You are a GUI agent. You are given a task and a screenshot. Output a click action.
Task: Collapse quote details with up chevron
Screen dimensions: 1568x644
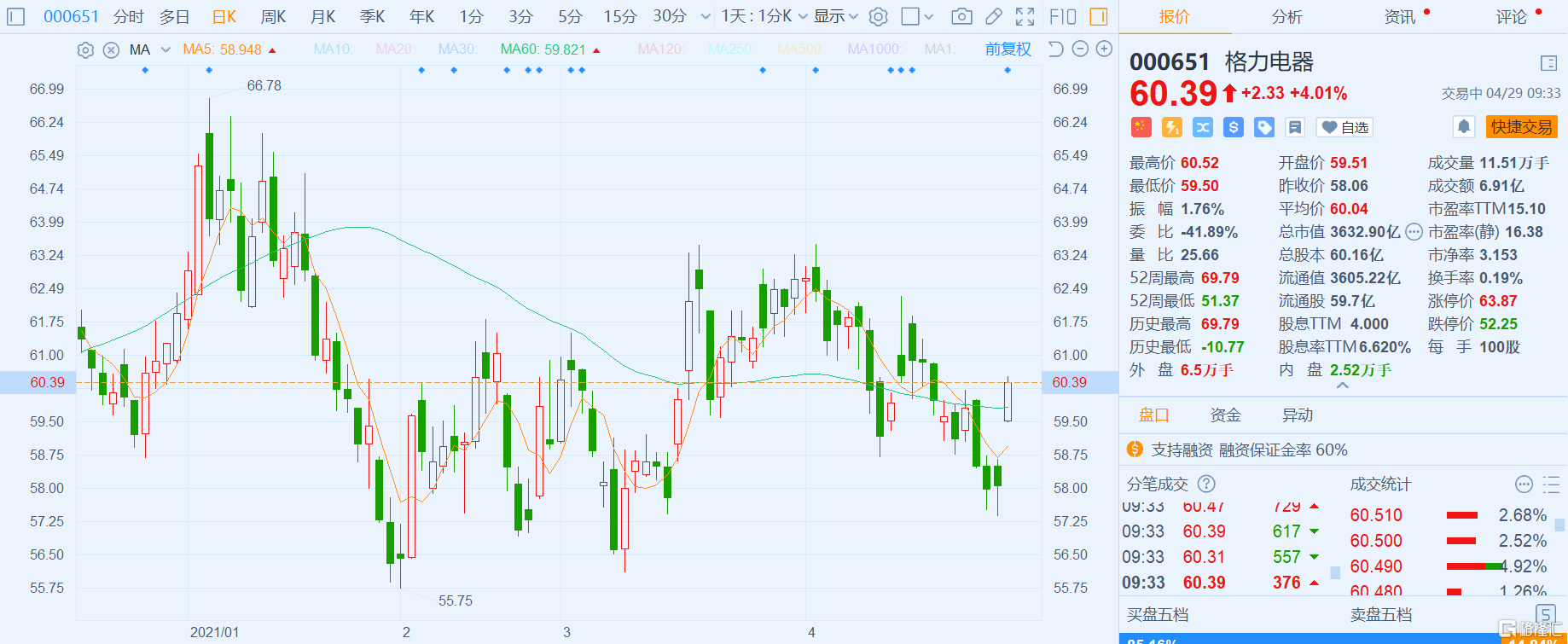coord(1343,386)
